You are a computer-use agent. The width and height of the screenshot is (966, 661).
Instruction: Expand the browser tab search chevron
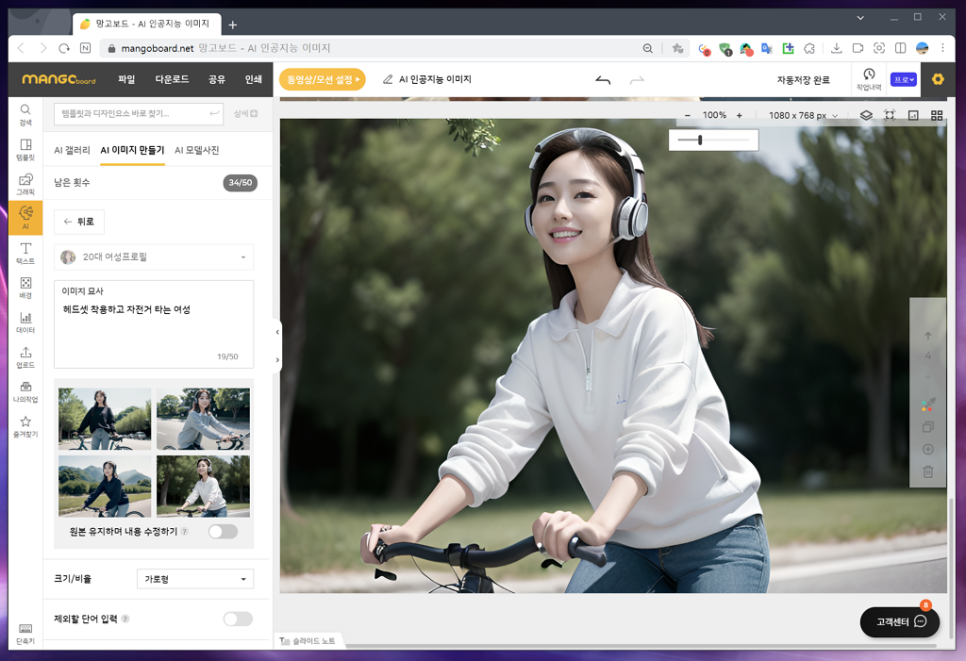click(x=861, y=18)
